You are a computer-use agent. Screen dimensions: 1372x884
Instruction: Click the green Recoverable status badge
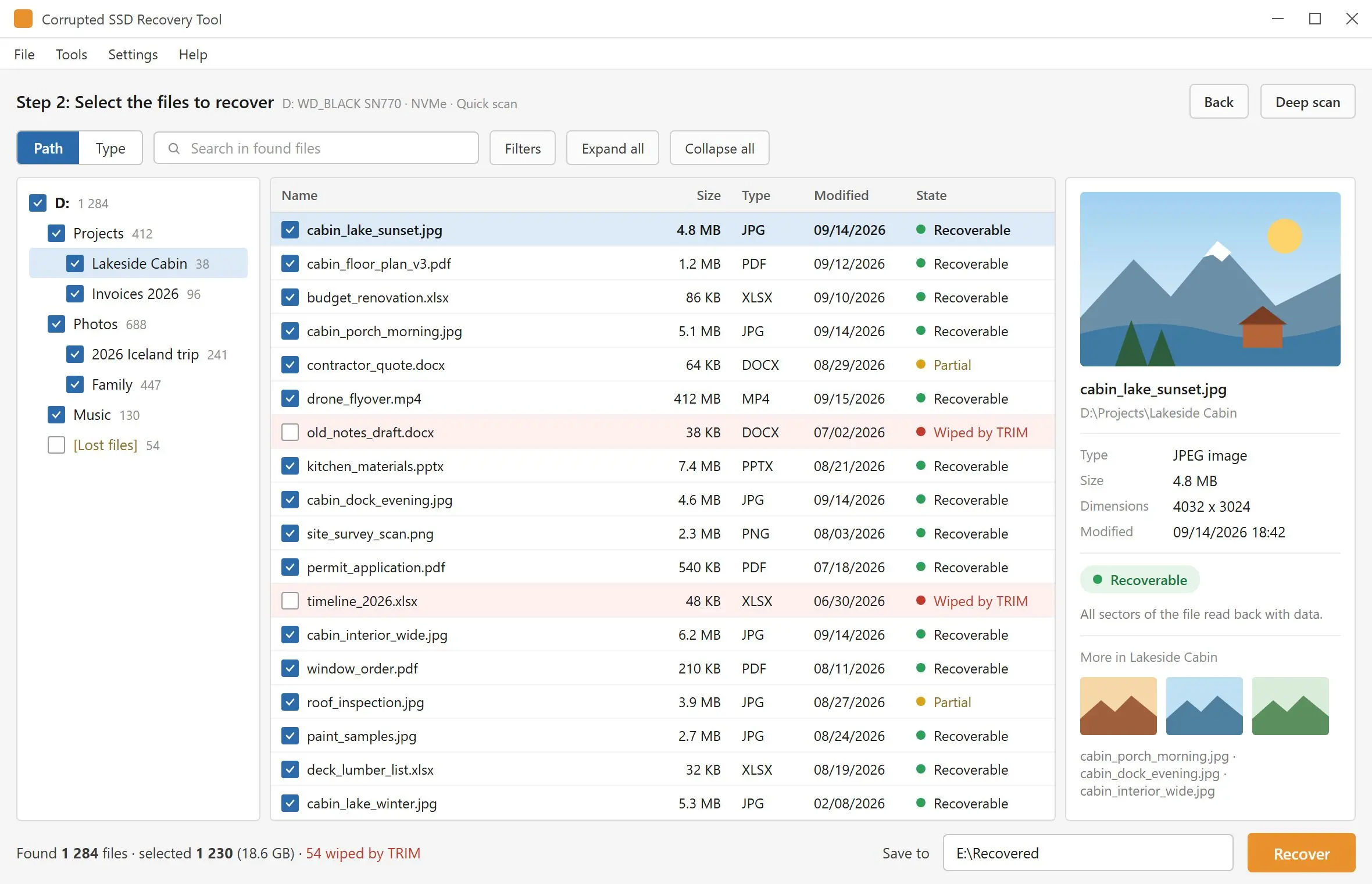[1139, 580]
